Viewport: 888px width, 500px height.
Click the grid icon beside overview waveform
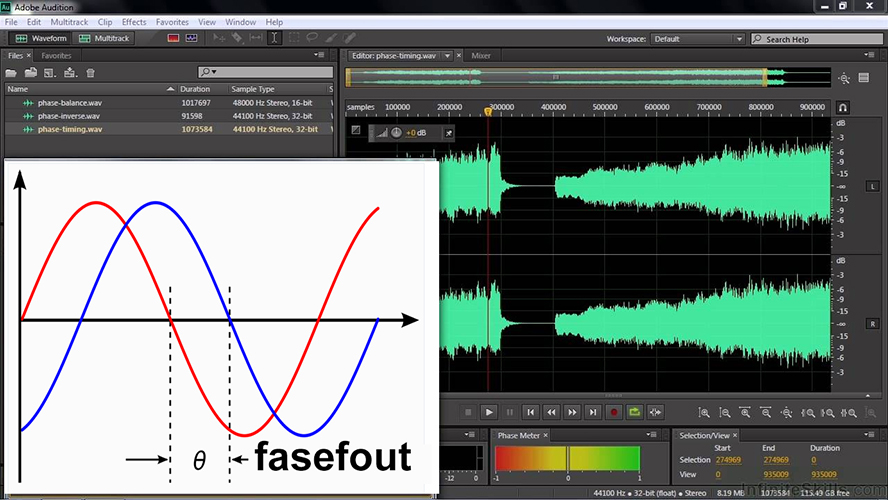coord(864,78)
